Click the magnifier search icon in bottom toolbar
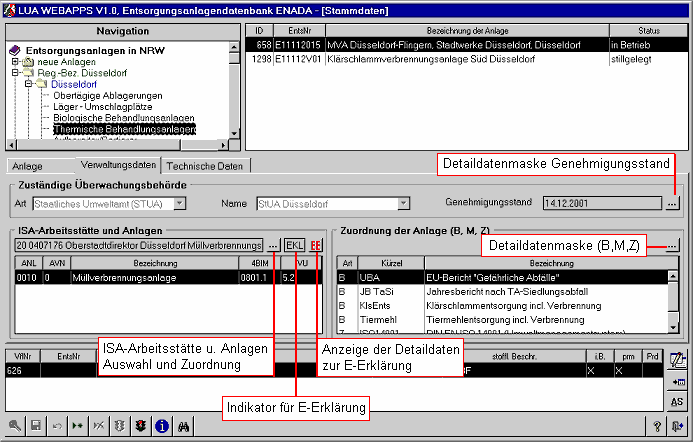Screen dimensions: 693x442 tap(14, 426)
